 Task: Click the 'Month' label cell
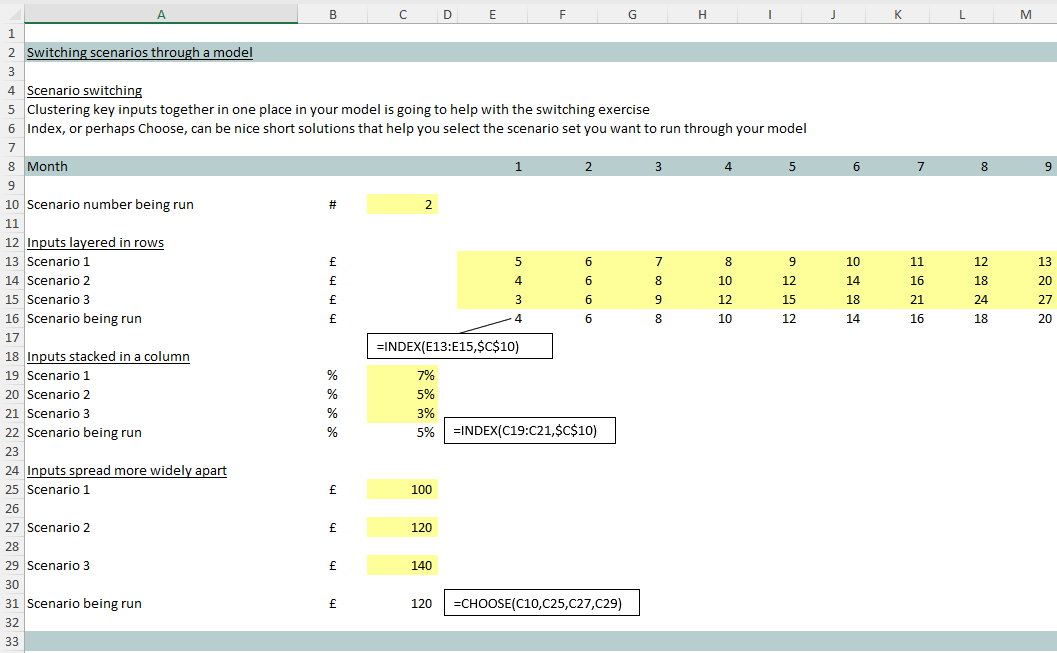48,167
